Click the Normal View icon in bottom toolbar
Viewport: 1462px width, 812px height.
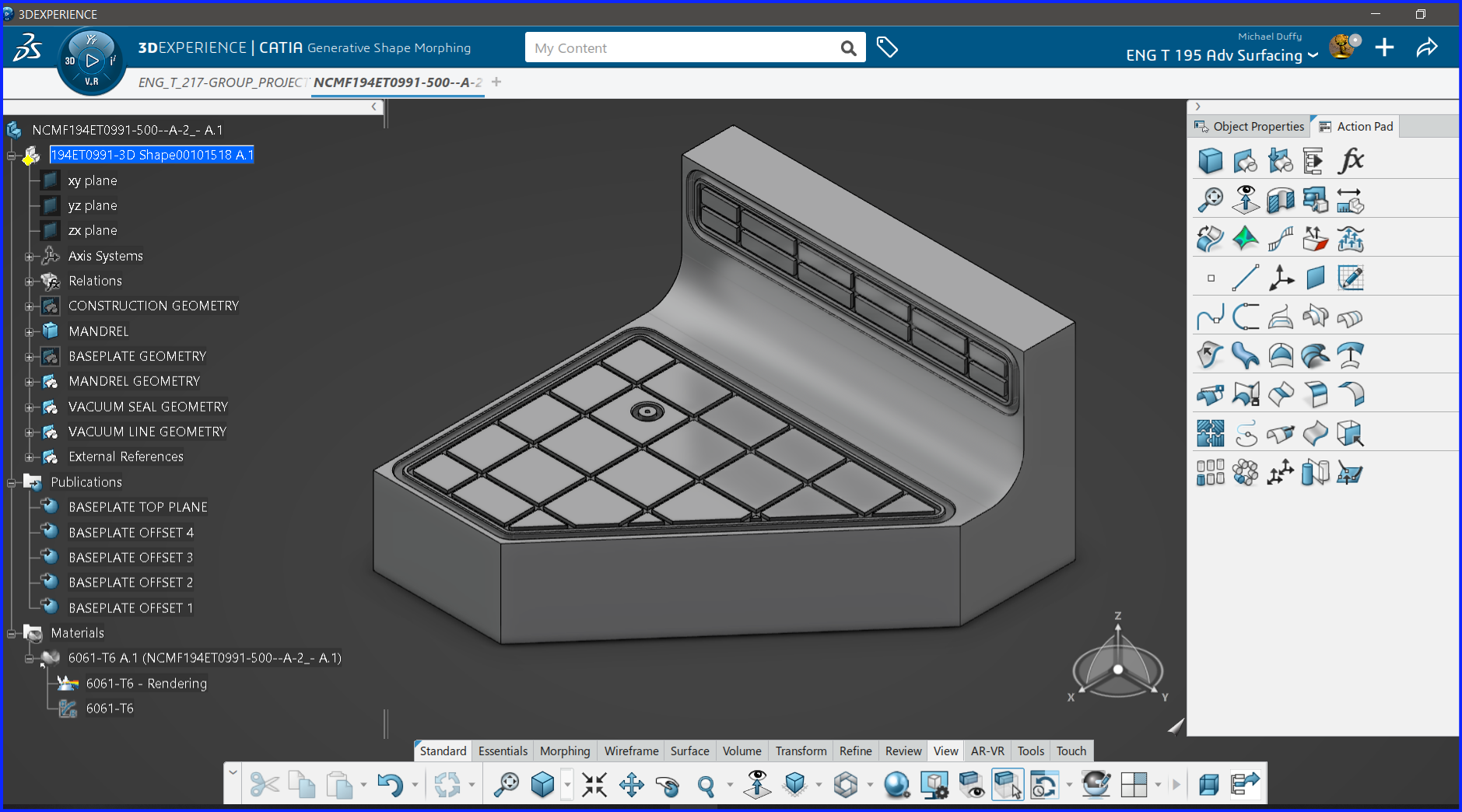click(757, 785)
